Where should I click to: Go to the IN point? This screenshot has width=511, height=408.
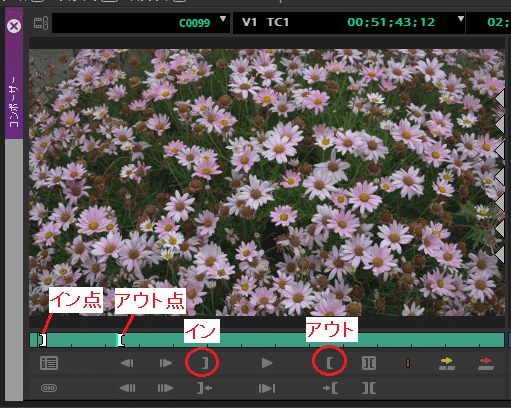[x=204, y=388]
